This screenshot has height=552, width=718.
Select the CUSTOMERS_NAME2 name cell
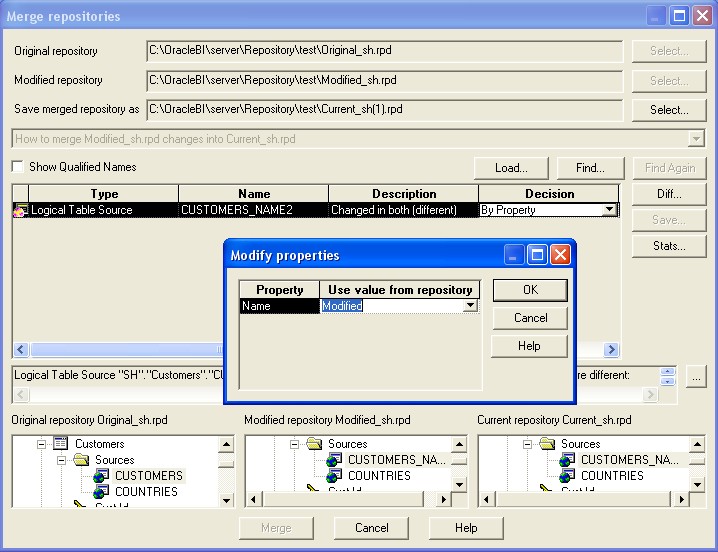pos(253,210)
